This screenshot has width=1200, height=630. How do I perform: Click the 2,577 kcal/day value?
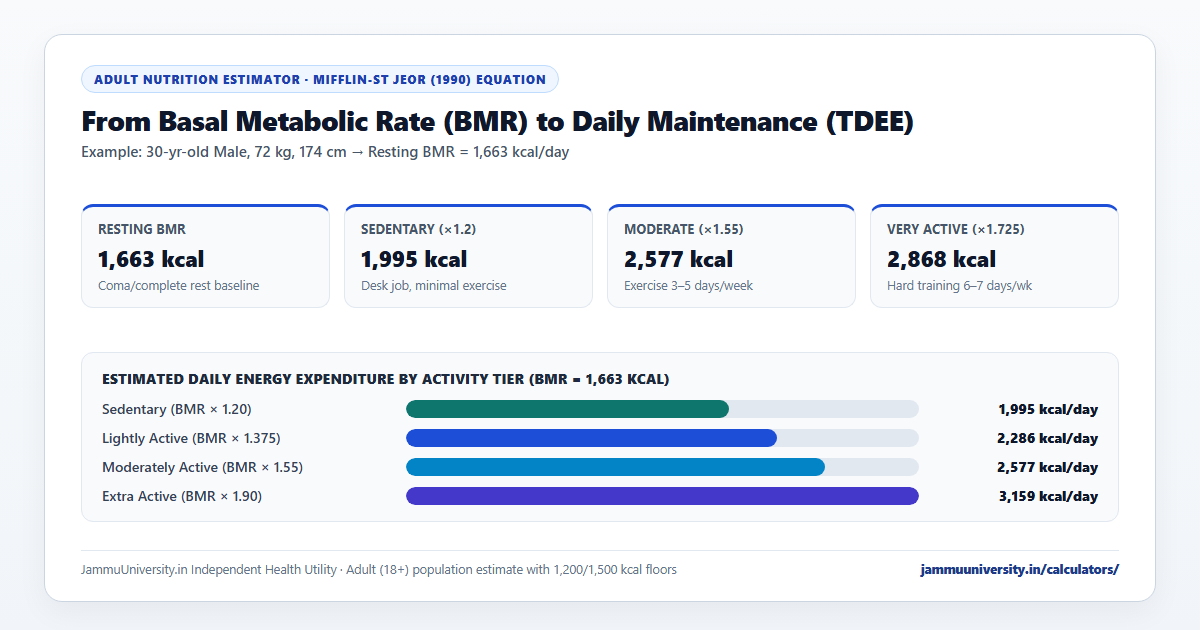tap(1048, 467)
